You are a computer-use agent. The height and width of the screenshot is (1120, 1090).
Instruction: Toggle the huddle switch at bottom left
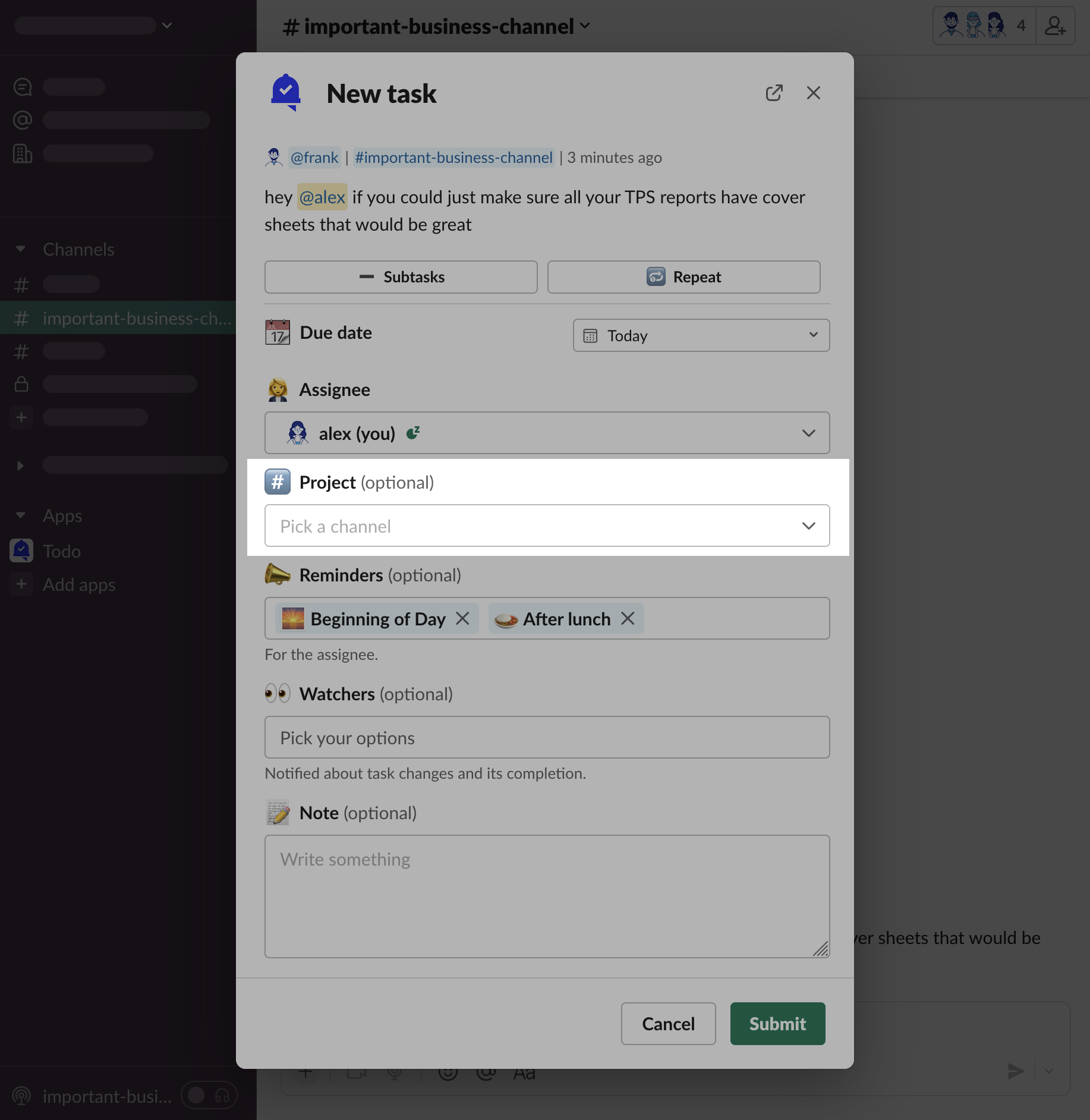click(197, 1096)
